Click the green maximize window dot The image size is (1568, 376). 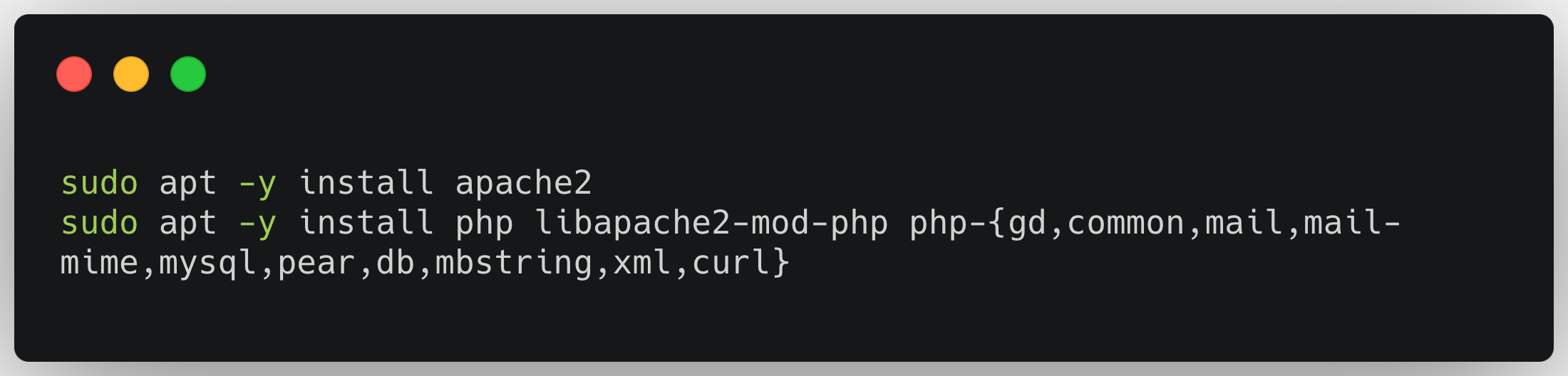pos(188,74)
